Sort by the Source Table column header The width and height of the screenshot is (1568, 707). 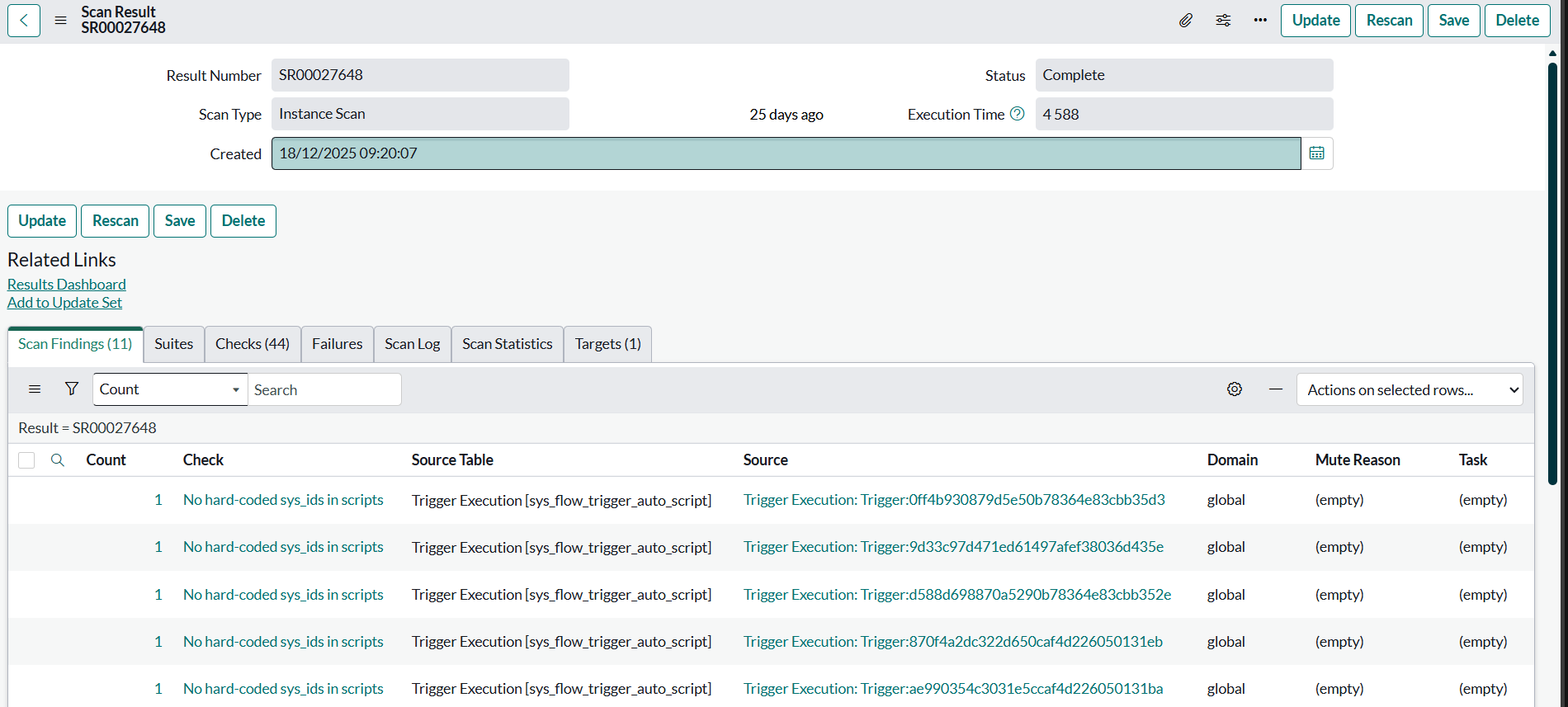452,460
